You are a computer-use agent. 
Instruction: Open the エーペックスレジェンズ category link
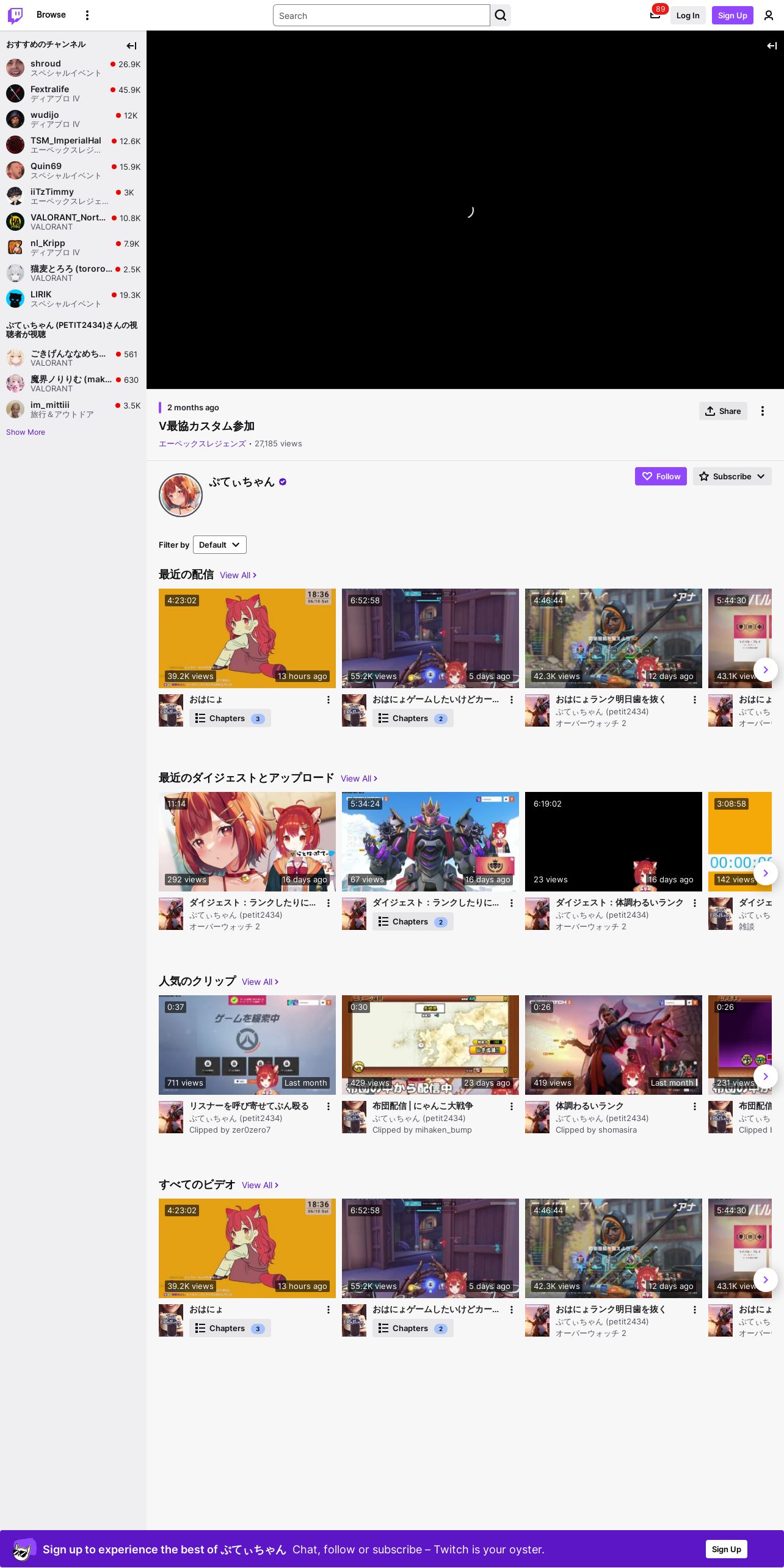point(202,444)
